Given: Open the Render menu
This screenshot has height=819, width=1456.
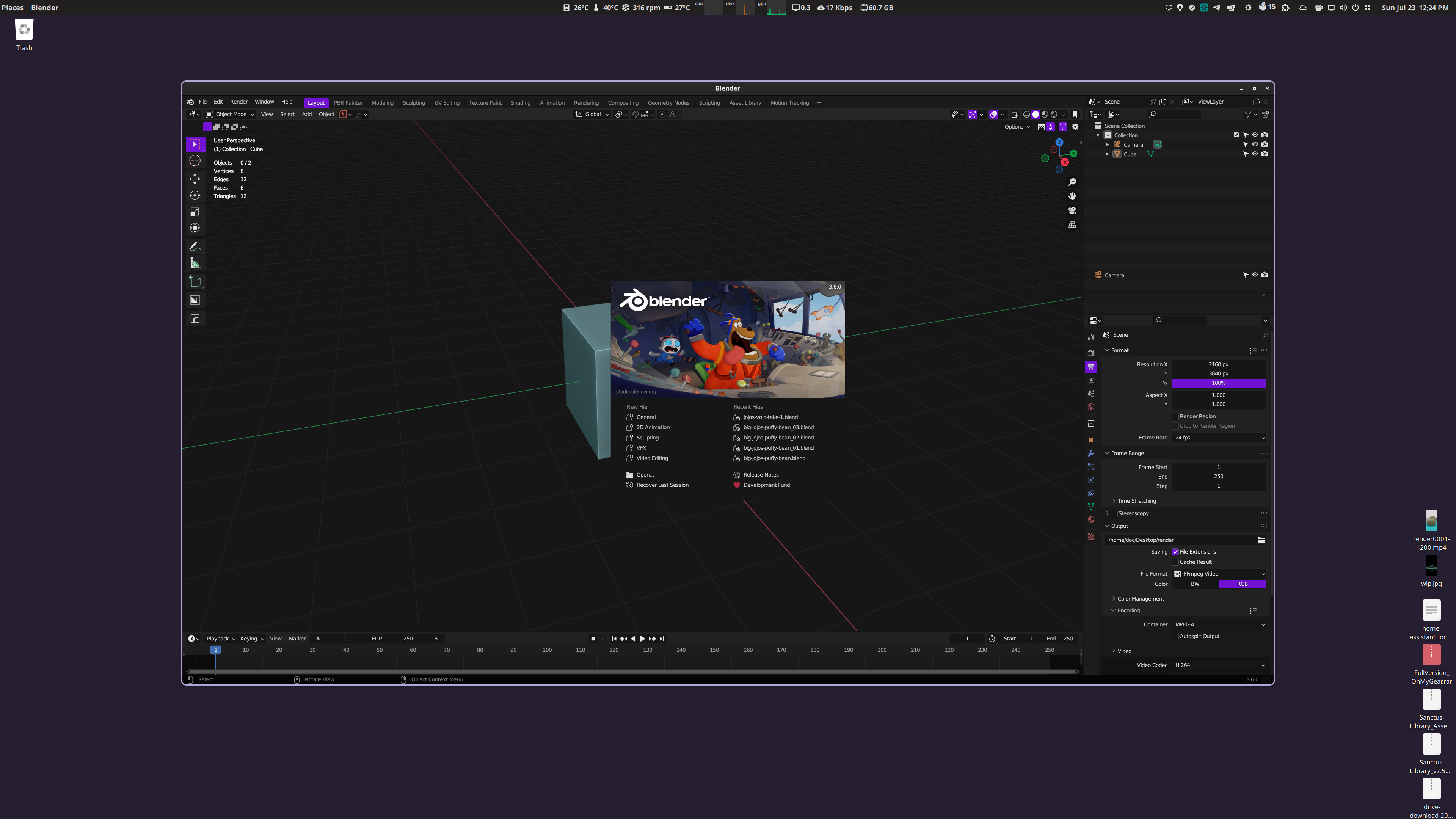Looking at the screenshot, I should tap(238, 102).
